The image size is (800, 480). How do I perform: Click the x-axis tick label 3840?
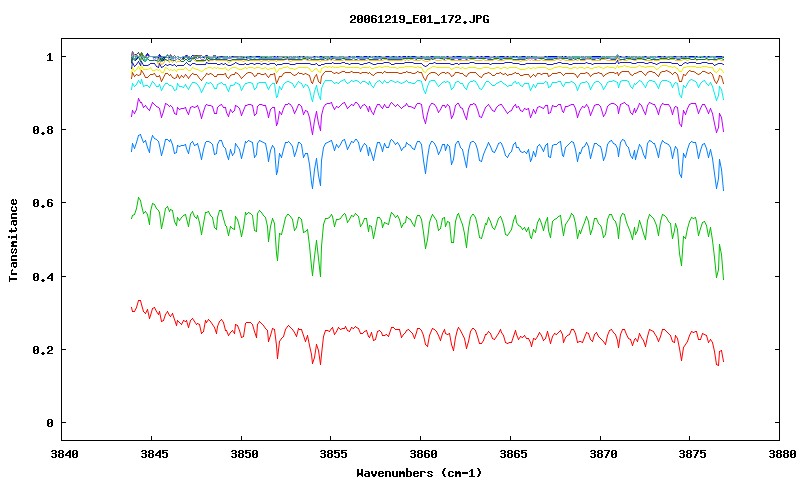[x=64, y=454]
